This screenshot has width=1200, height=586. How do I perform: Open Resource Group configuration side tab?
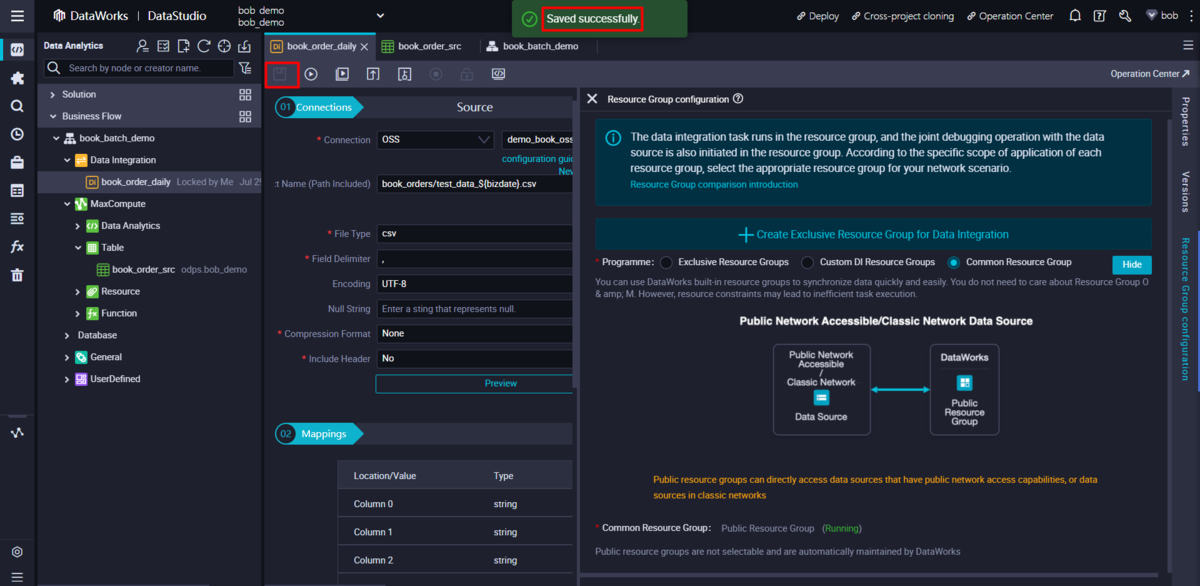(1186, 308)
